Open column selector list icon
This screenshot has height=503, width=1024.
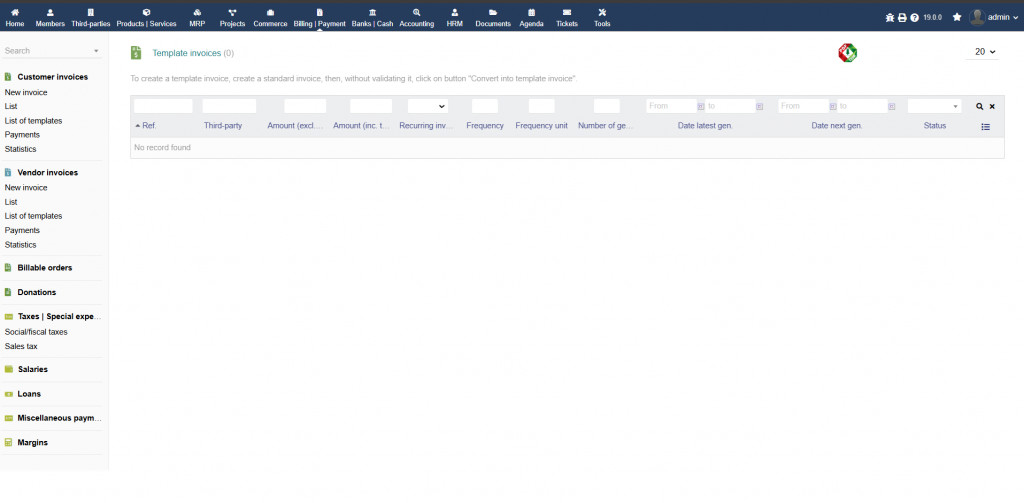click(985, 127)
